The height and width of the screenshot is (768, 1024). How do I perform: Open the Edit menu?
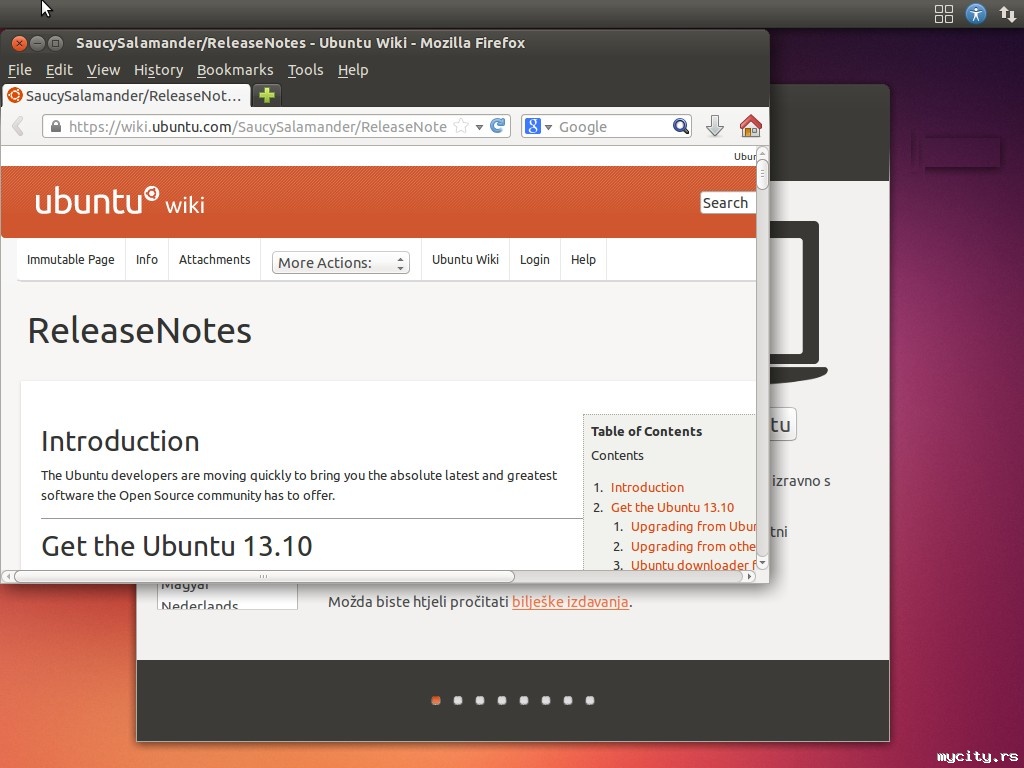[59, 70]
